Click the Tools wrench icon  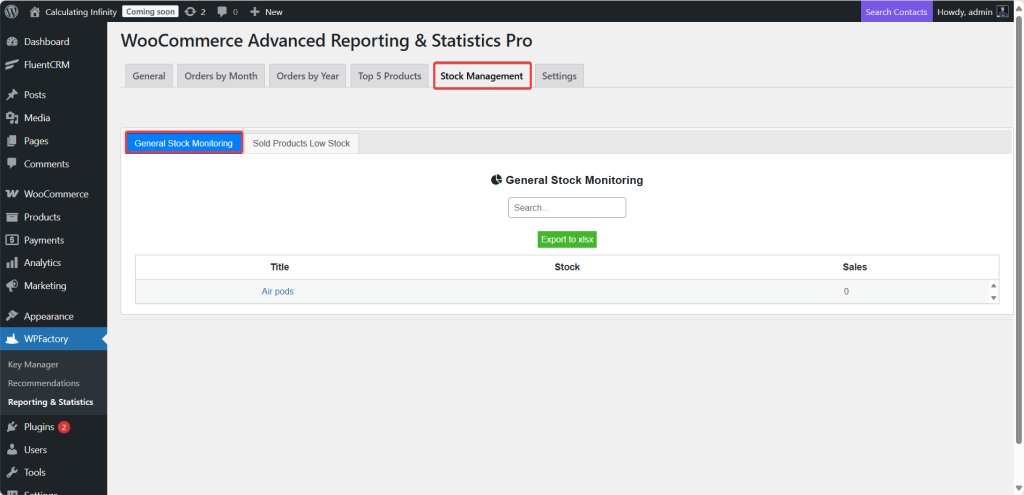point(12,472)
